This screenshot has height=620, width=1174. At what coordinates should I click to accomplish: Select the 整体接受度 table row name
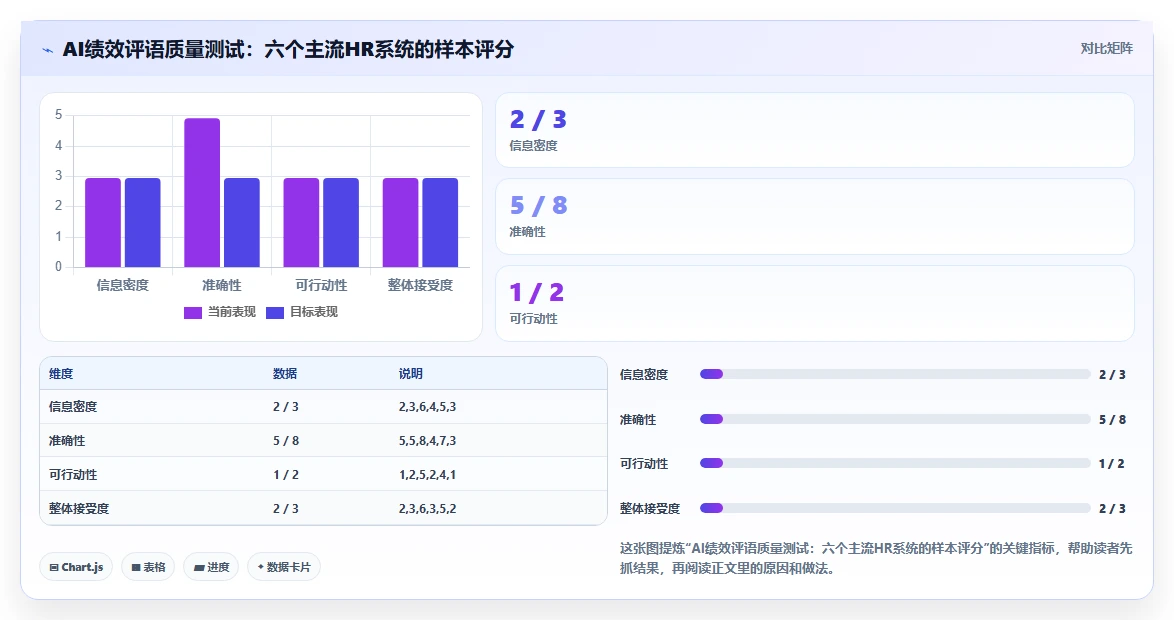coord(79,508)
